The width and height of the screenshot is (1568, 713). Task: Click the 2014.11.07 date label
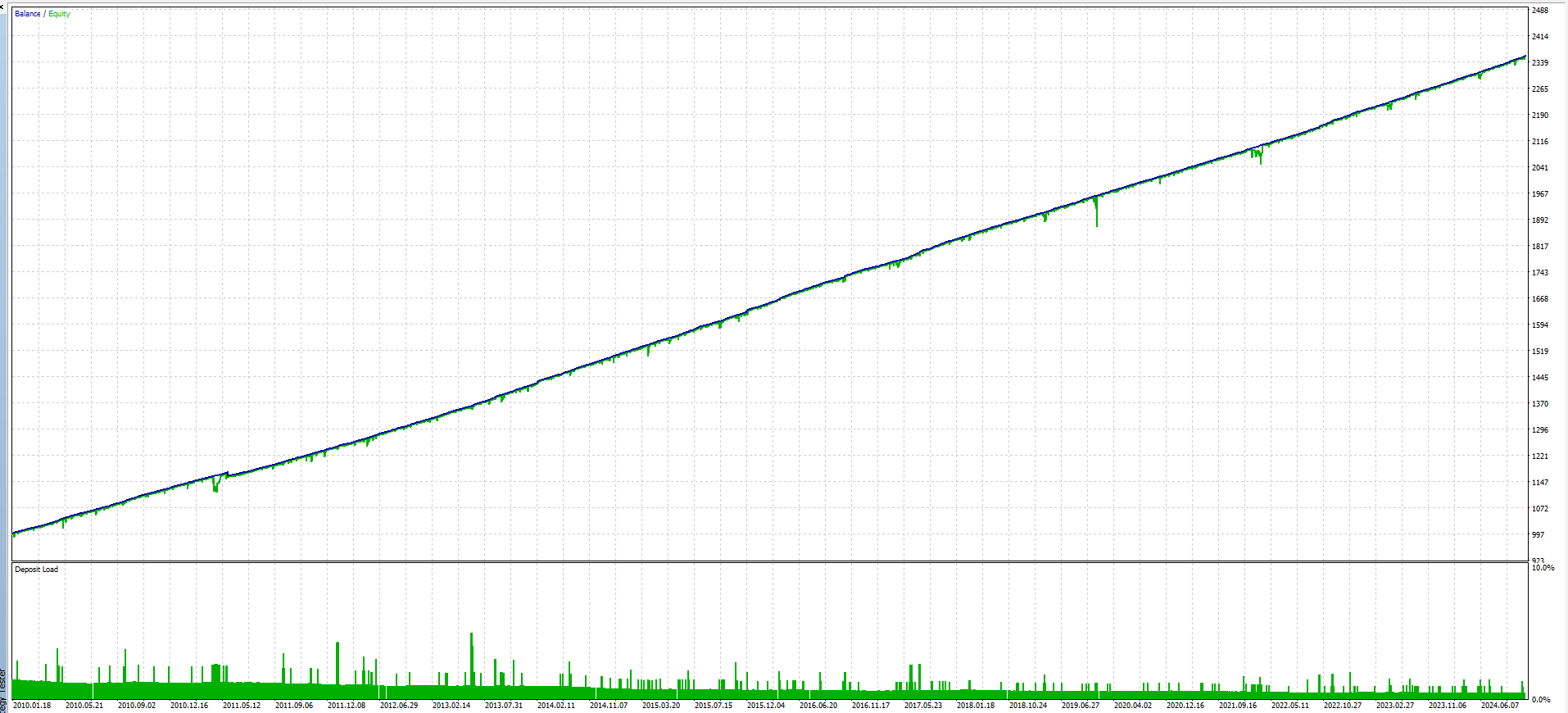609,706
